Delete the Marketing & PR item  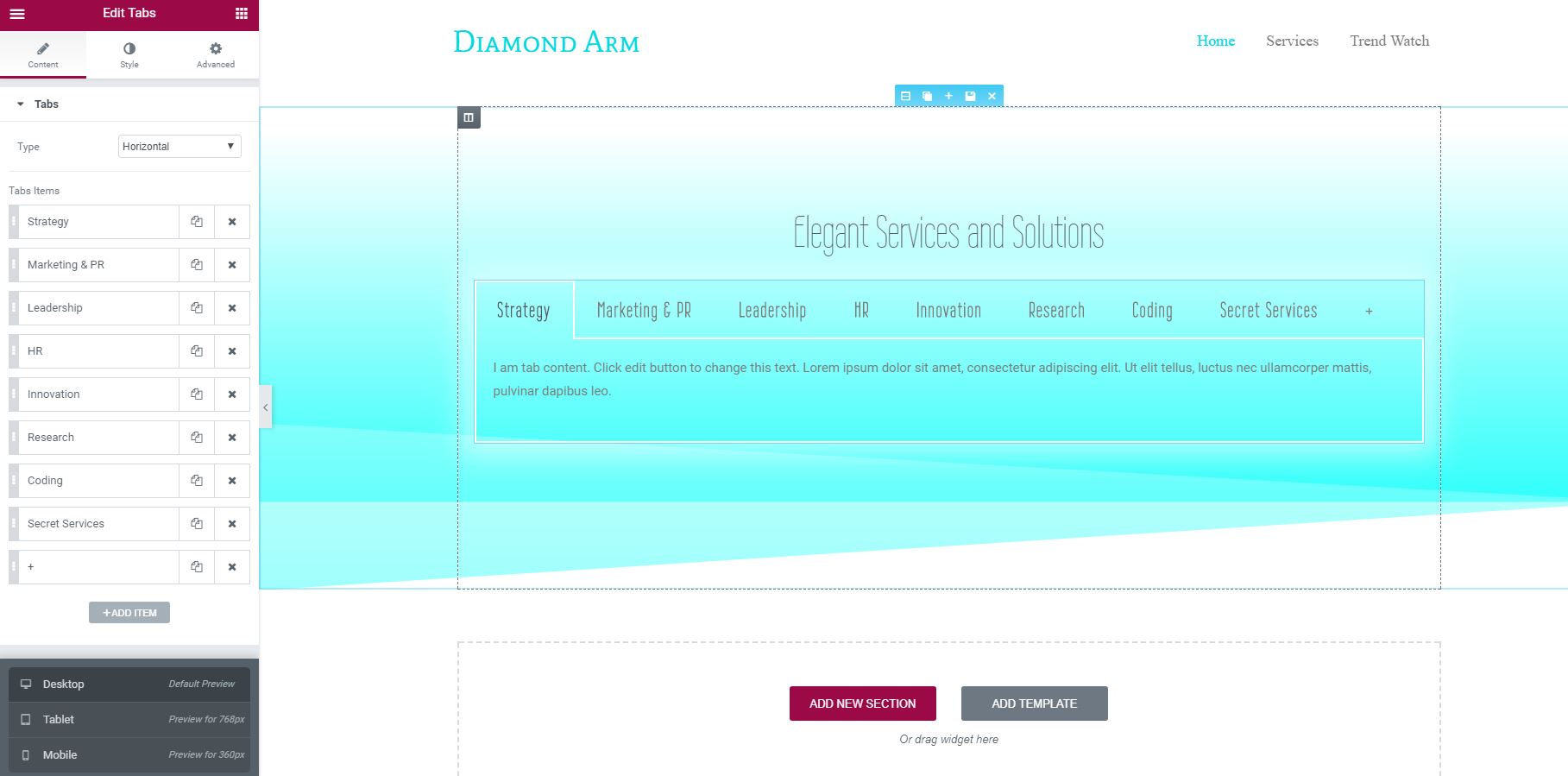(x=232, y=265)
